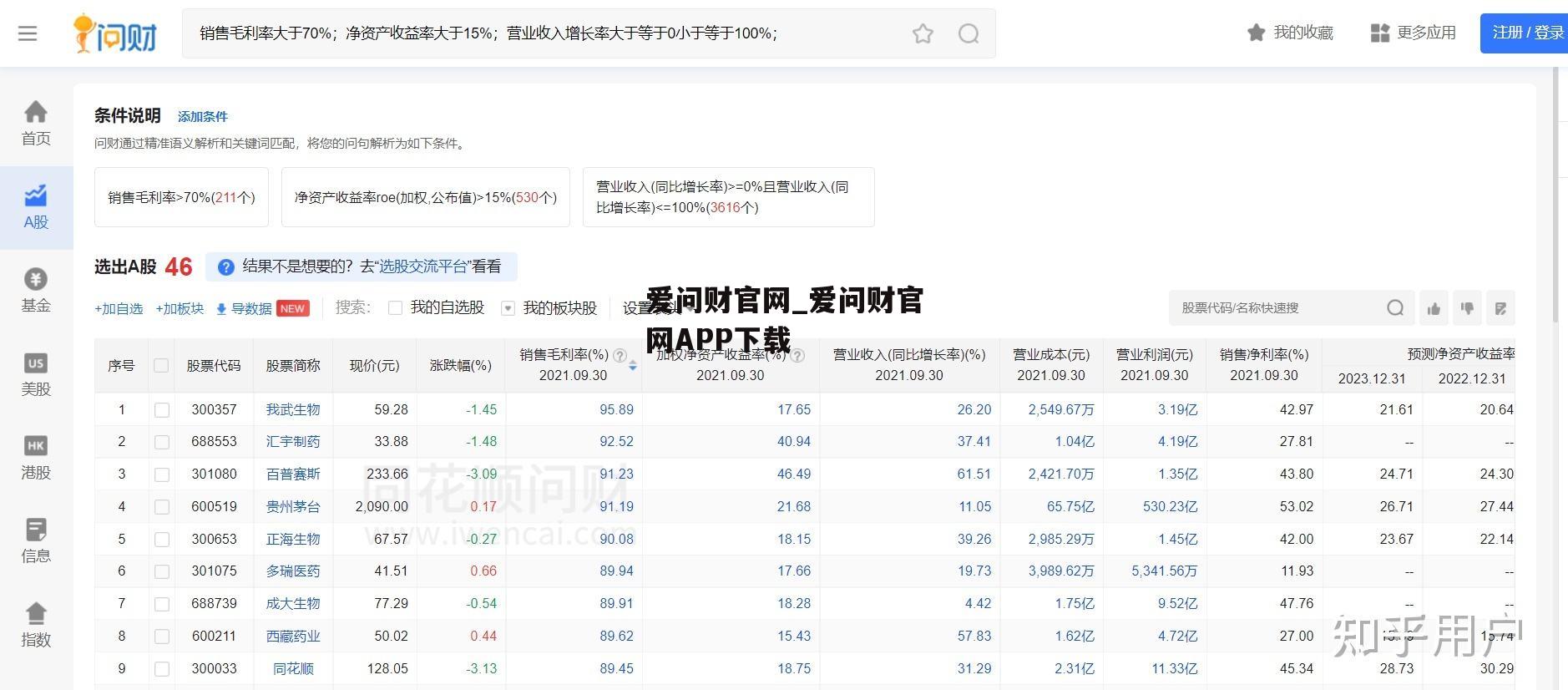The width and height of the screenshot is (1568, 690).
Task: Open stock link 贵州茅台
Action: click(x=293, y=506)
